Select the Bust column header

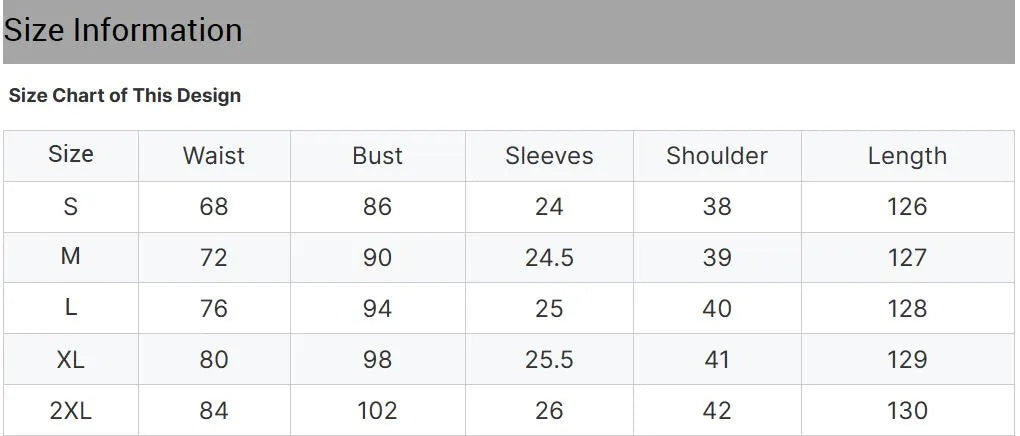[377, 156]
